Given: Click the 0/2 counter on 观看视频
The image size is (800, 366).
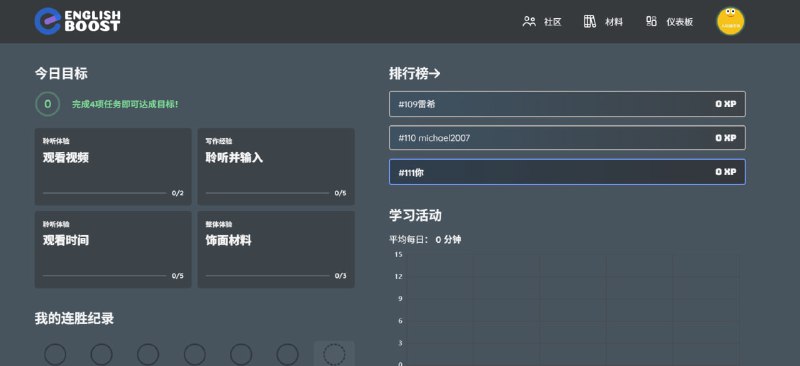Looking at the screenshot, I should pos(178,193).
